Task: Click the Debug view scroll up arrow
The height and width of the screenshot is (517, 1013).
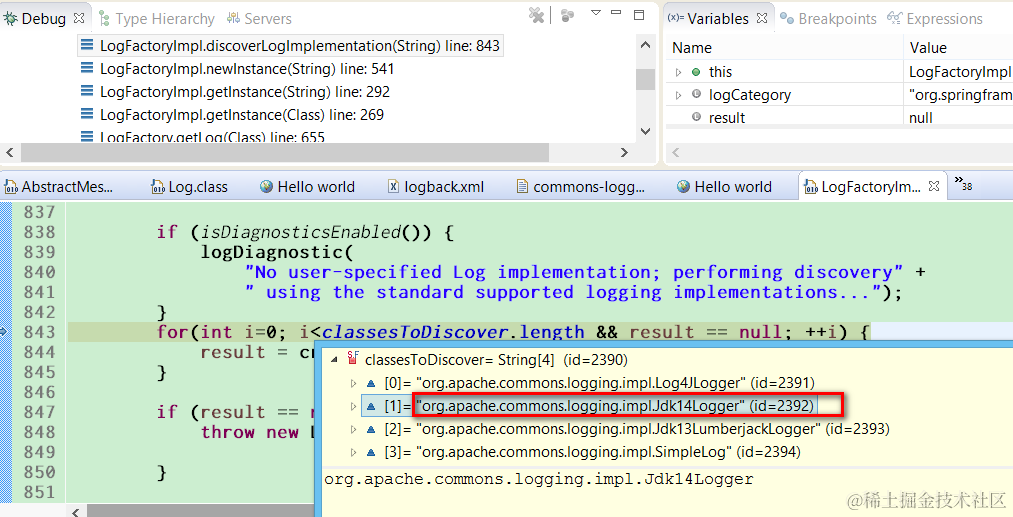Action: point(645,45)
